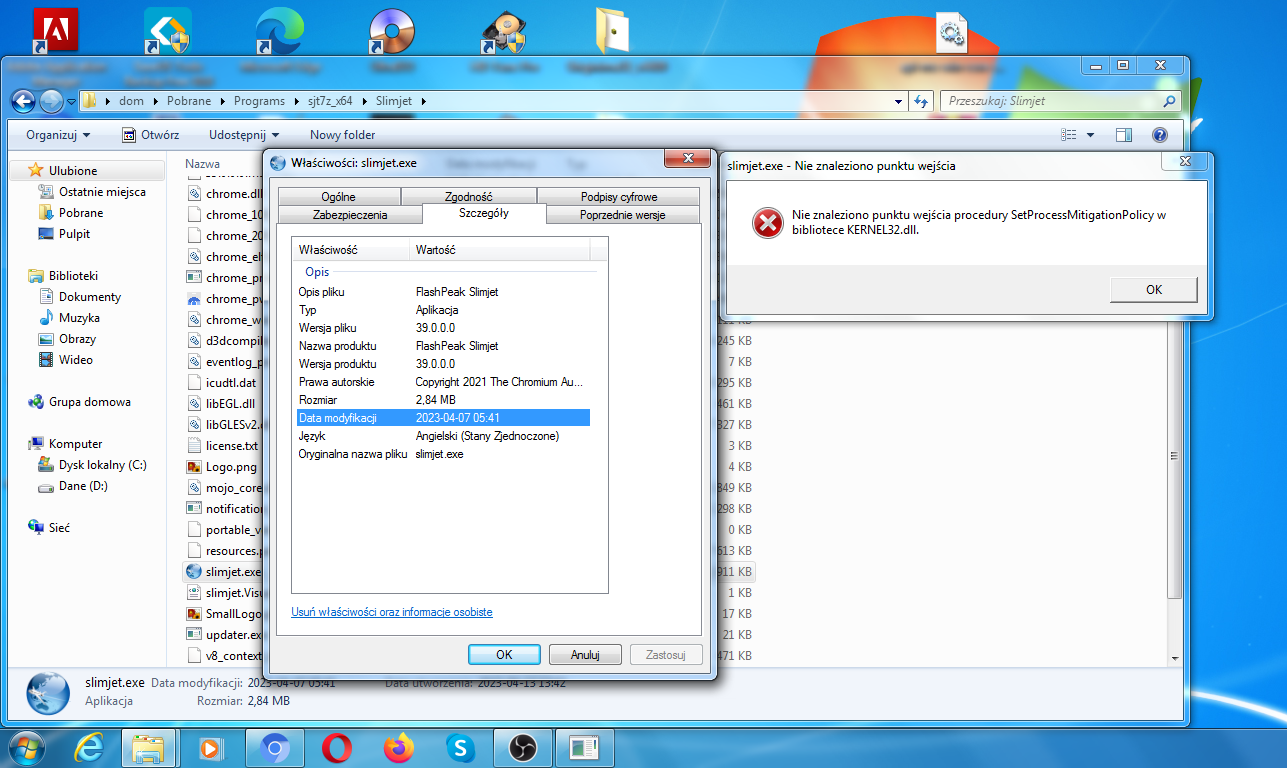Expand the Programs breadcrumb arrow
Image resolution: width=1287 pixels, height=768 pixels.
(293, 101)
